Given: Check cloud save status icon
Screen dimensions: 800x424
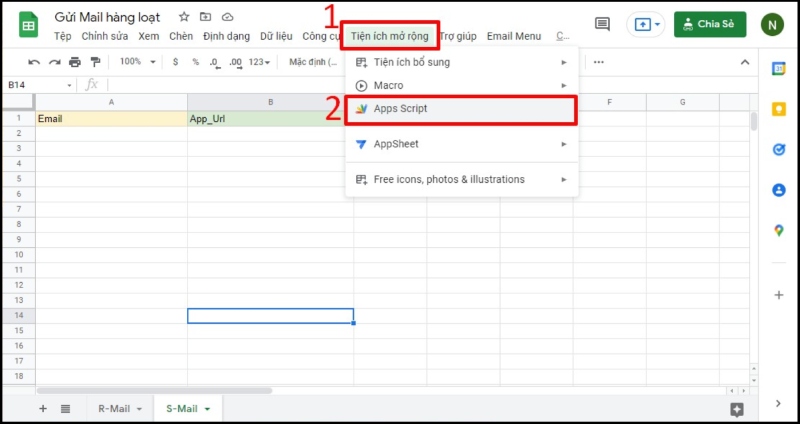Looking at the screenshot, I should tap(228, 17).
